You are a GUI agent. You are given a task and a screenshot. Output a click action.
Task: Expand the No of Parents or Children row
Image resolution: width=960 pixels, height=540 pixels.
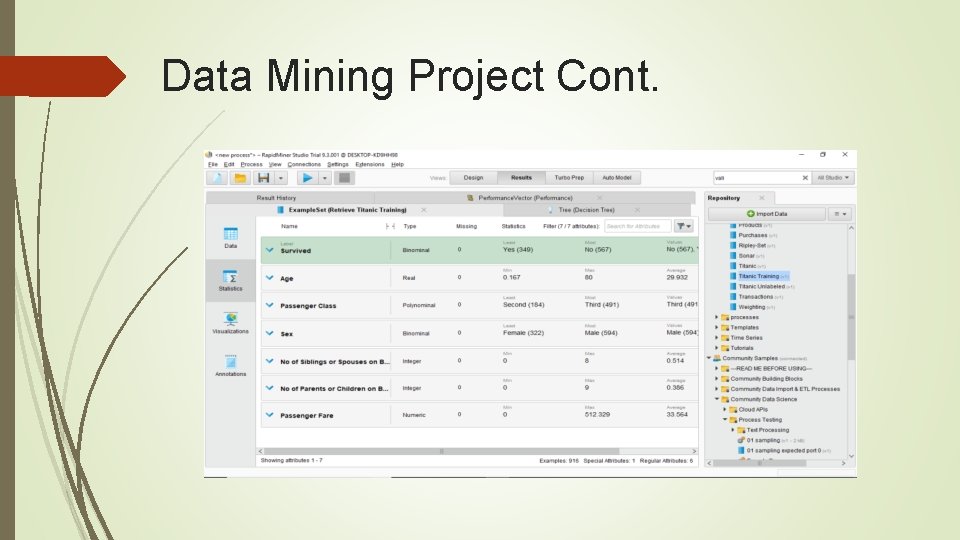tap(269, 388)
